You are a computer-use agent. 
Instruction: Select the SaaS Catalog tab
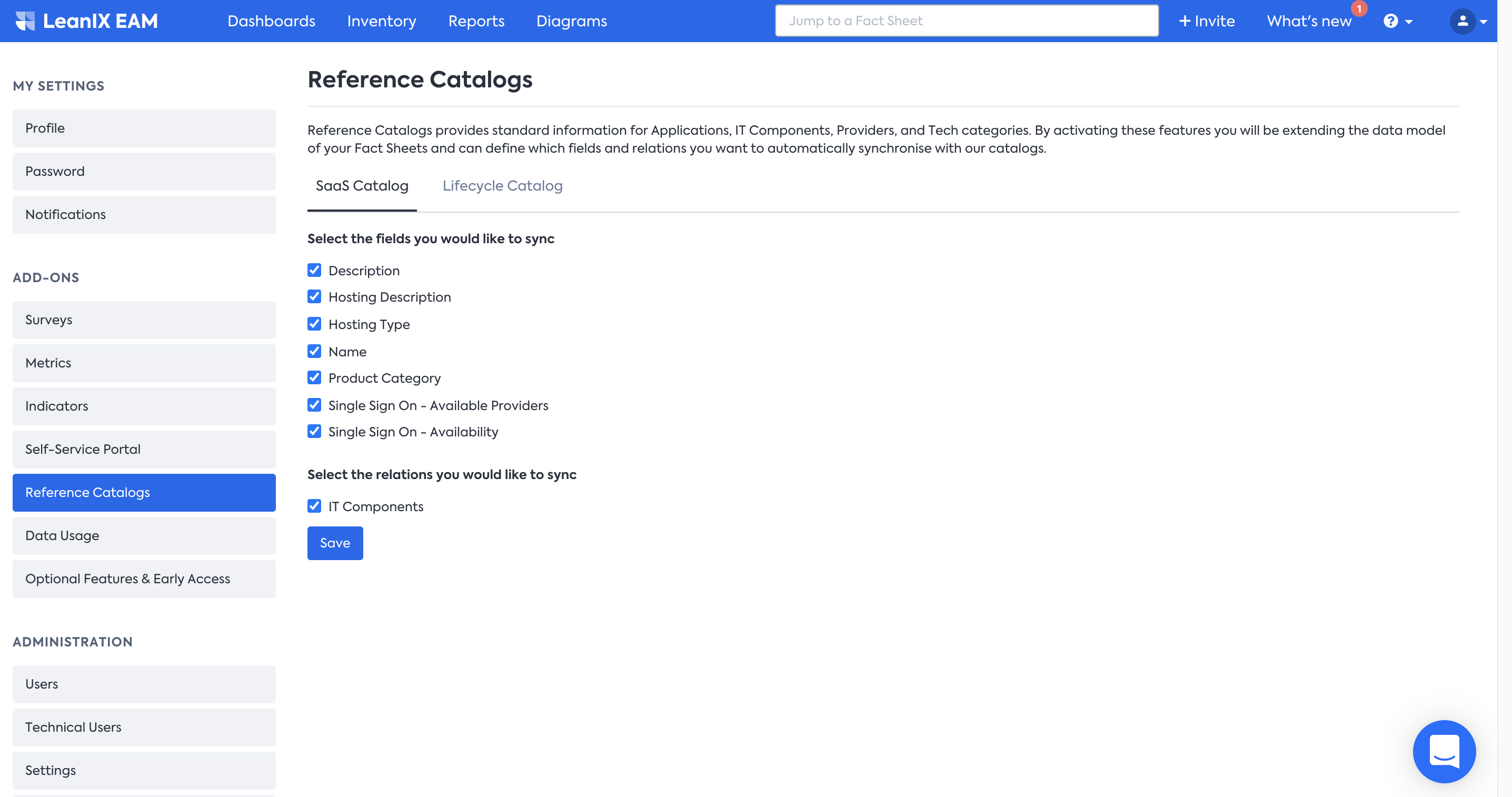362,186
